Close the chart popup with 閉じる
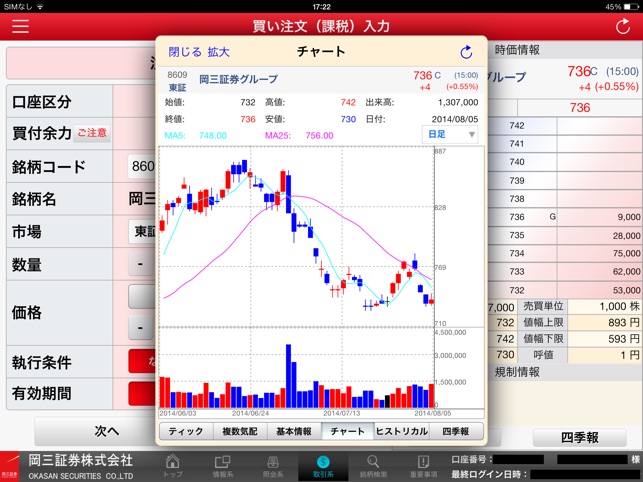This screenshot has height=482, width=643. (x=185, y=52)
